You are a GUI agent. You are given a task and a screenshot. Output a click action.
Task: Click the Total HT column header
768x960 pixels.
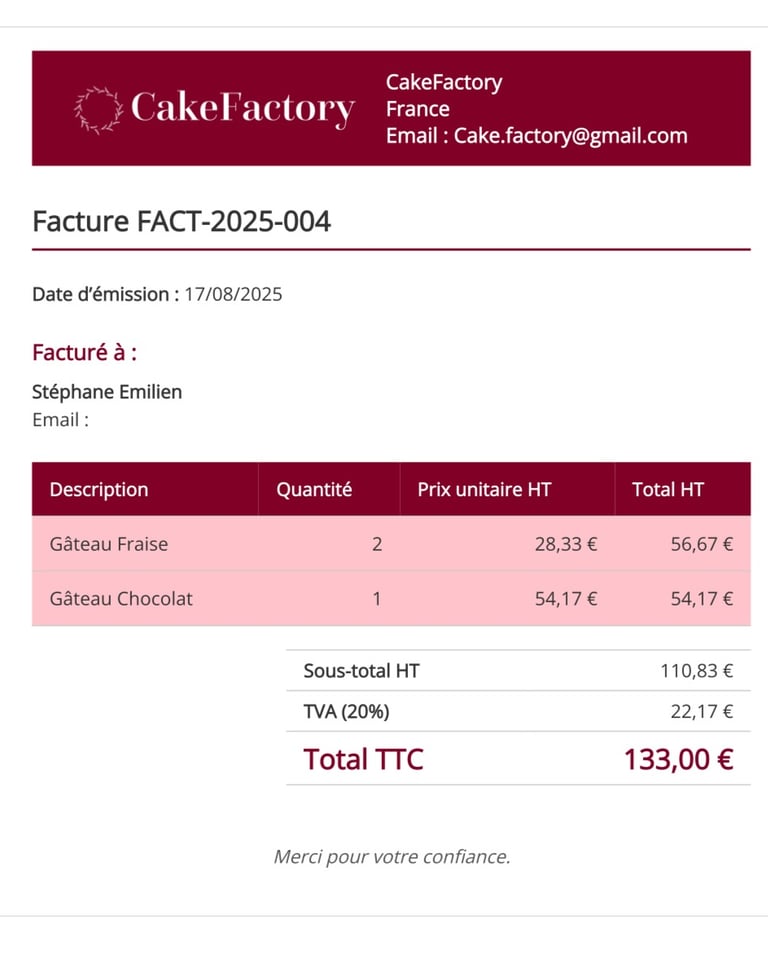668,489
